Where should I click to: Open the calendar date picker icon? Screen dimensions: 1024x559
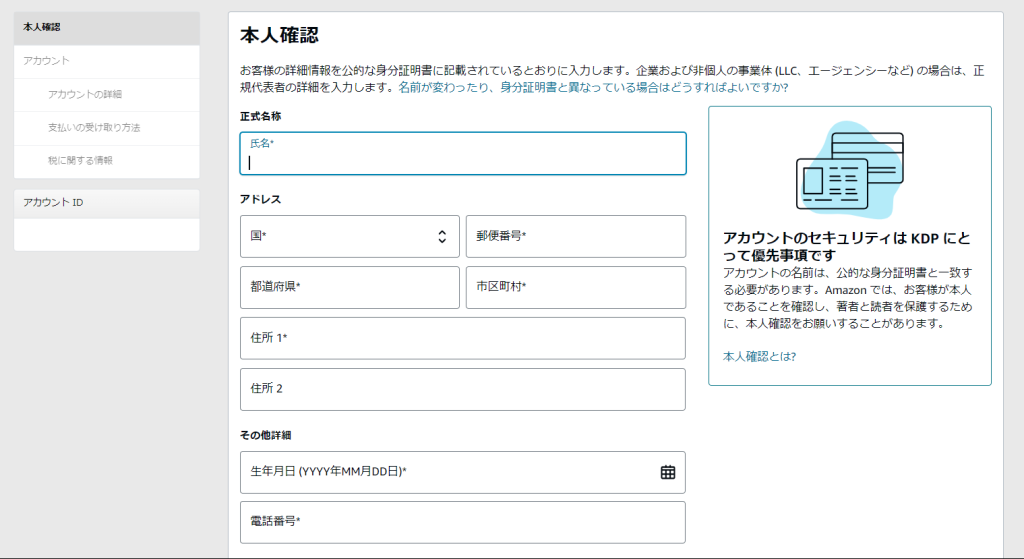pyautogui.click(x=668, y=472)
